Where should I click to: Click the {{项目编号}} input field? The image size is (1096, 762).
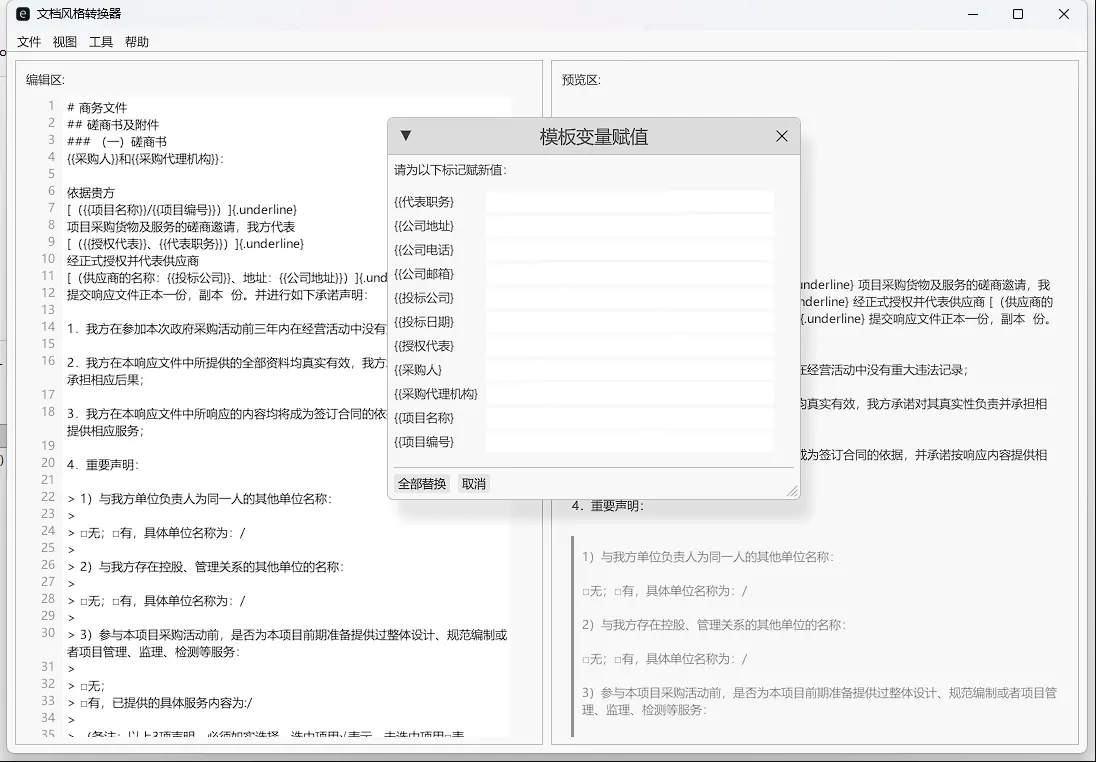(630, 441)
